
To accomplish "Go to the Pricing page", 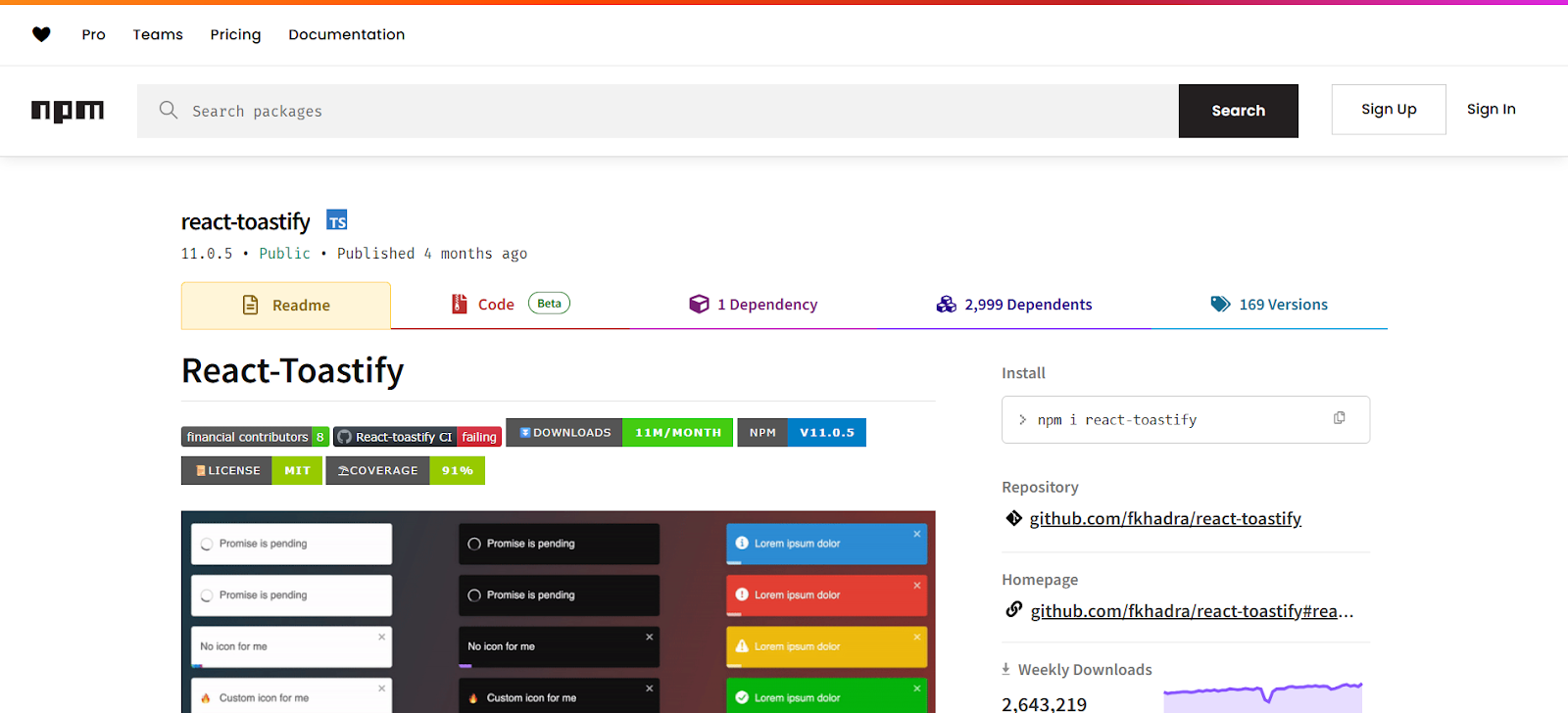I will pyautogui.click(x=235, y=34).
